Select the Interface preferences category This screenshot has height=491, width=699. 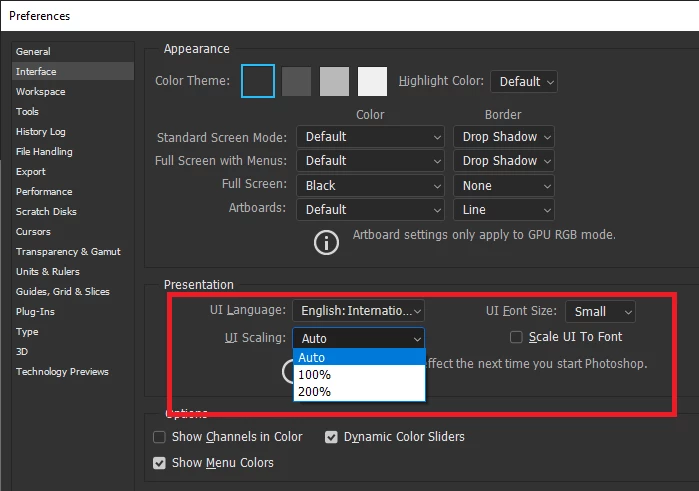[73, 71]
